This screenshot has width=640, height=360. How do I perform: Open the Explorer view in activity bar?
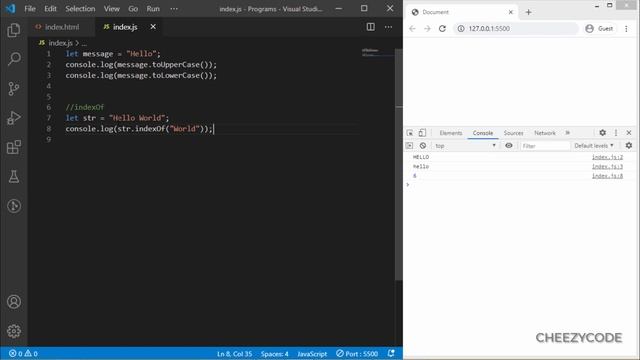(14, 30)
